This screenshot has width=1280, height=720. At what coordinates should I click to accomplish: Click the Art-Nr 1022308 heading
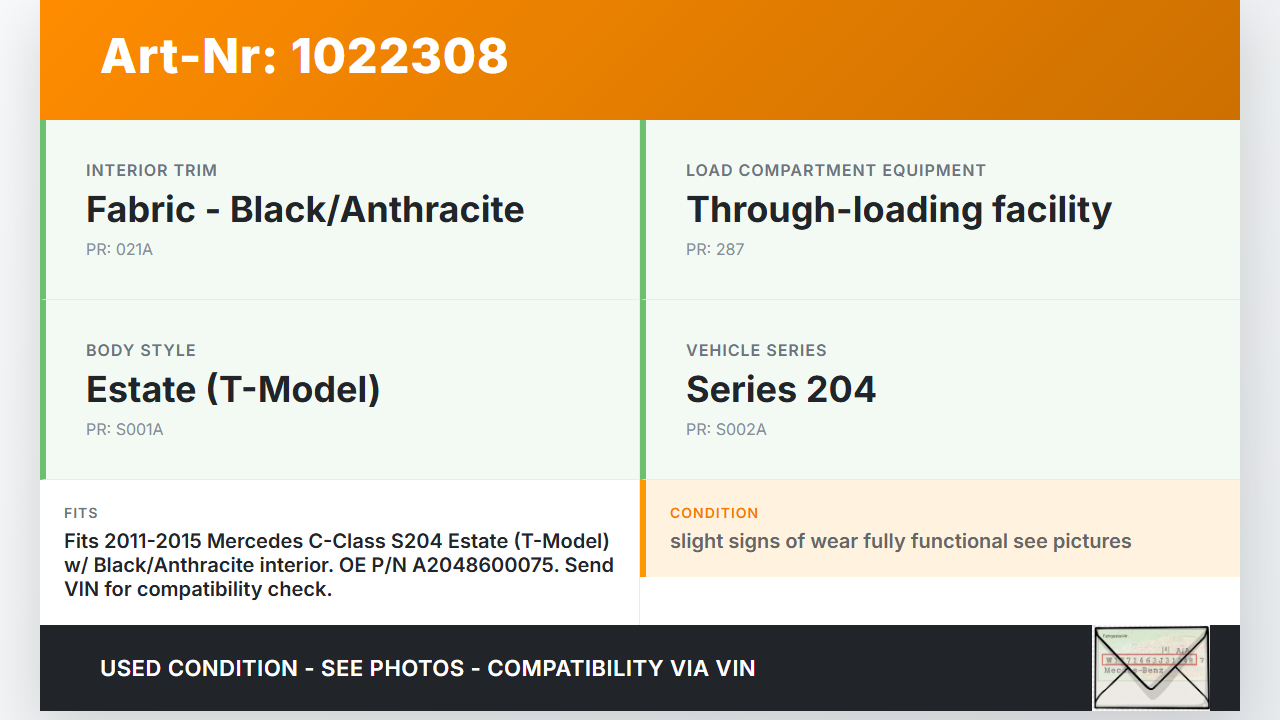point(304,56)
